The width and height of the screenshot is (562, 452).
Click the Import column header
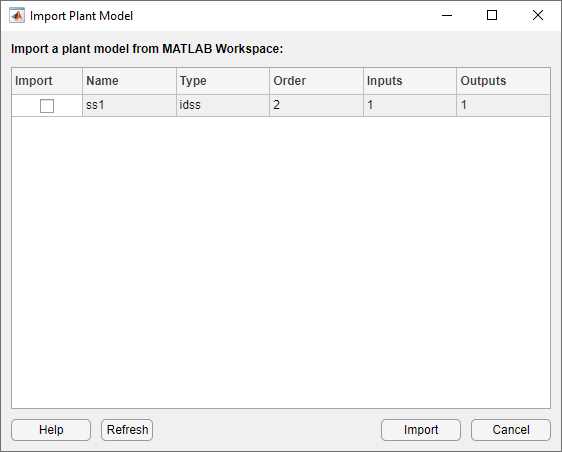[47, 81]
